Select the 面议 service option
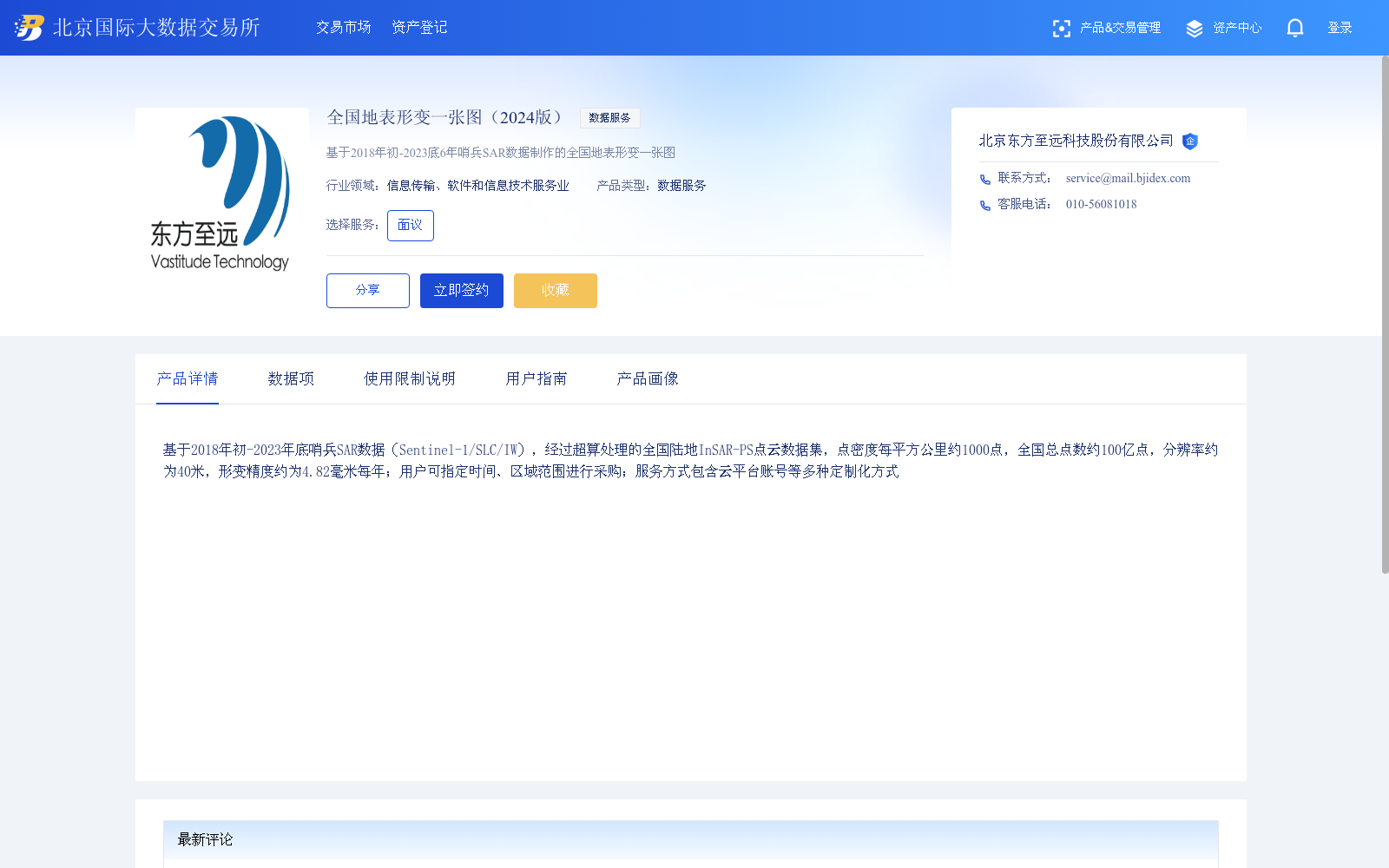 (410, 226)
